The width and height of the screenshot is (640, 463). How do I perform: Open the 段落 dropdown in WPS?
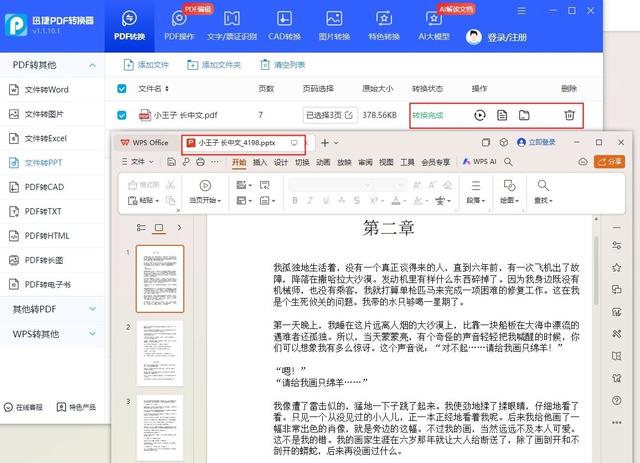(476, 192)
